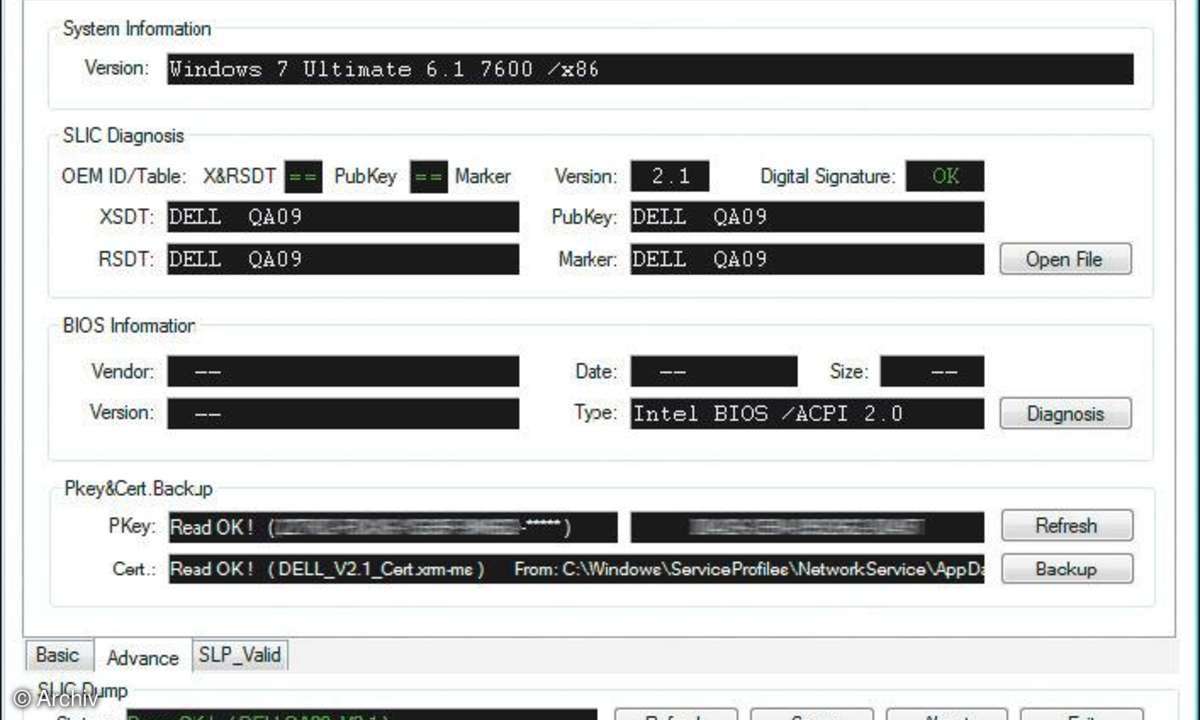Click the Marker field showing DELL QA09
This screenshot has width=1200, height=720.
[x=807, y=259]
